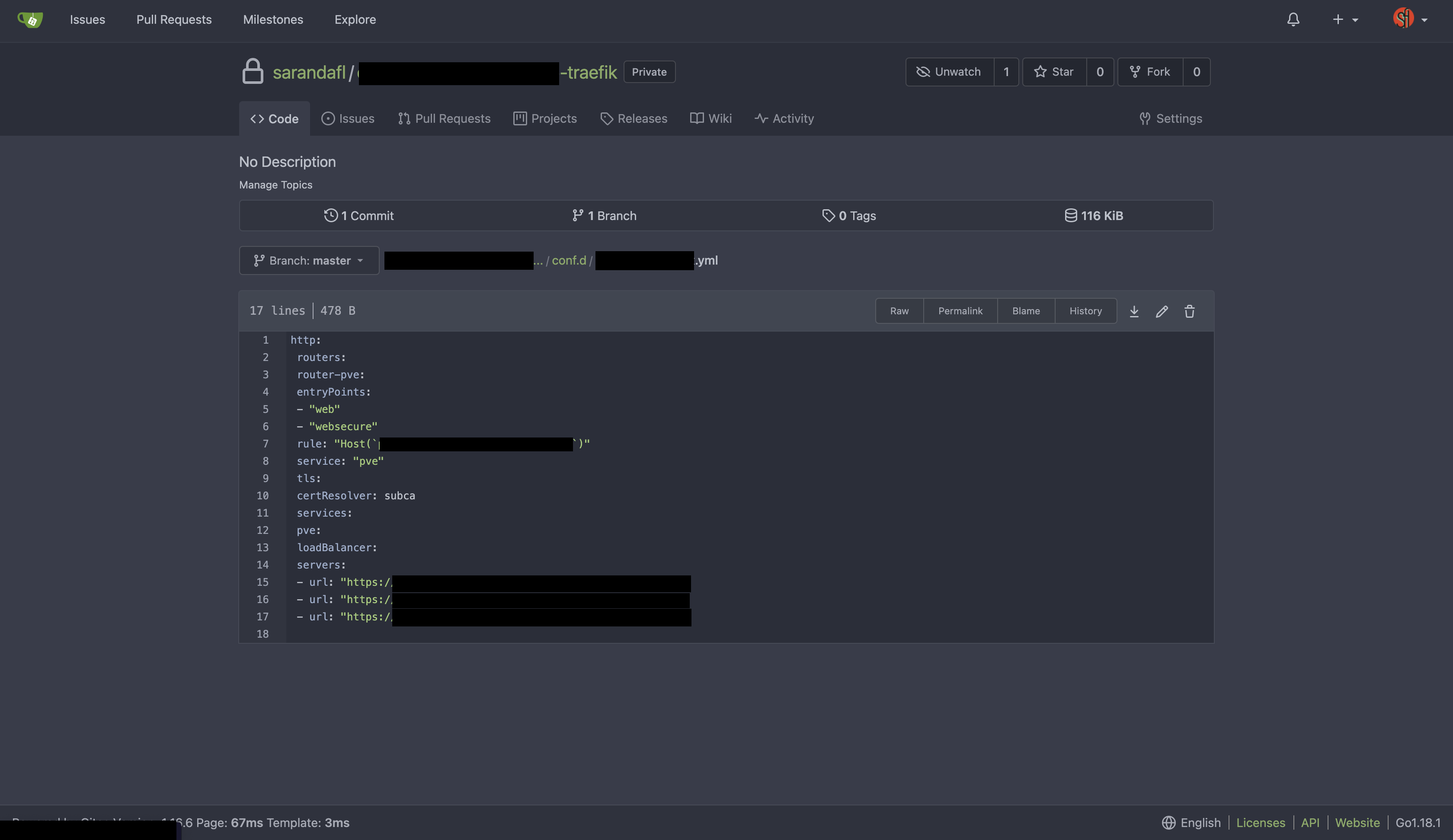Click the 116 KiB repository size
This screenshot has height=840, width=1453.
[1093, 216]
